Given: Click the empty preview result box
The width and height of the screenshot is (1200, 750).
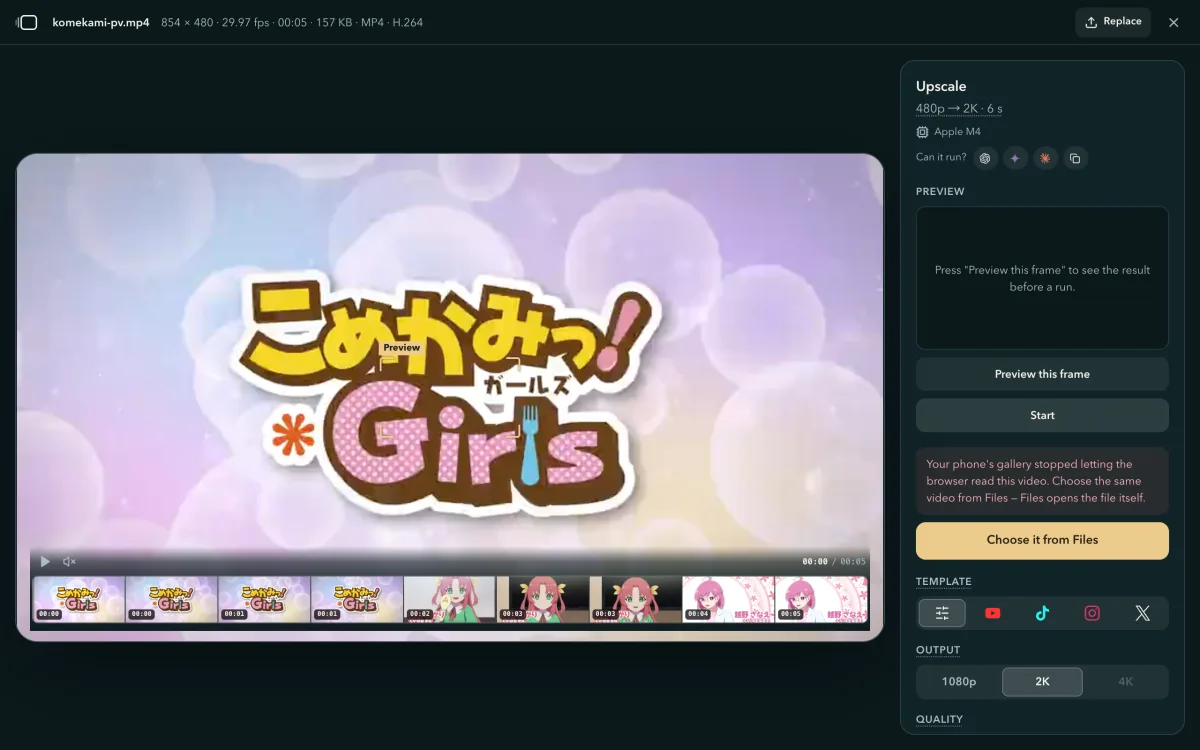Looking at the screenshot, I should (x=1042, y=278).
